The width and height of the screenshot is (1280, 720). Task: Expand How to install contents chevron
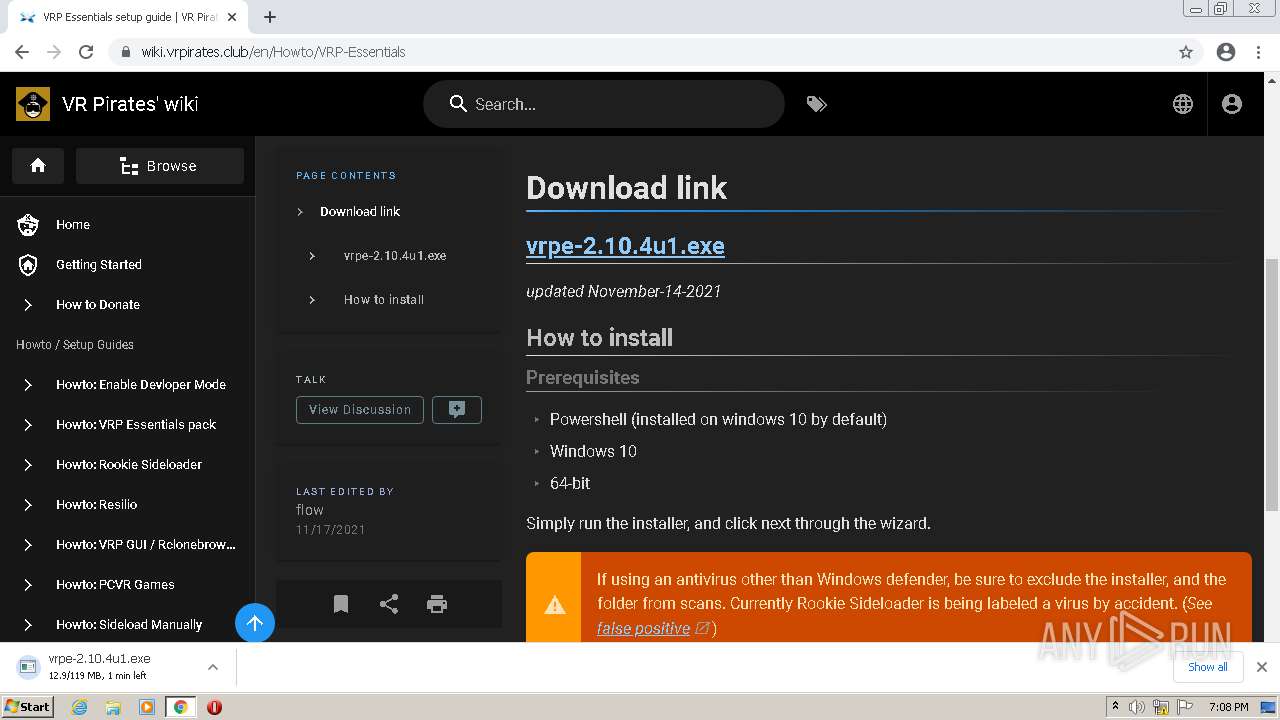pyautogui.click(x=312, y=300)
